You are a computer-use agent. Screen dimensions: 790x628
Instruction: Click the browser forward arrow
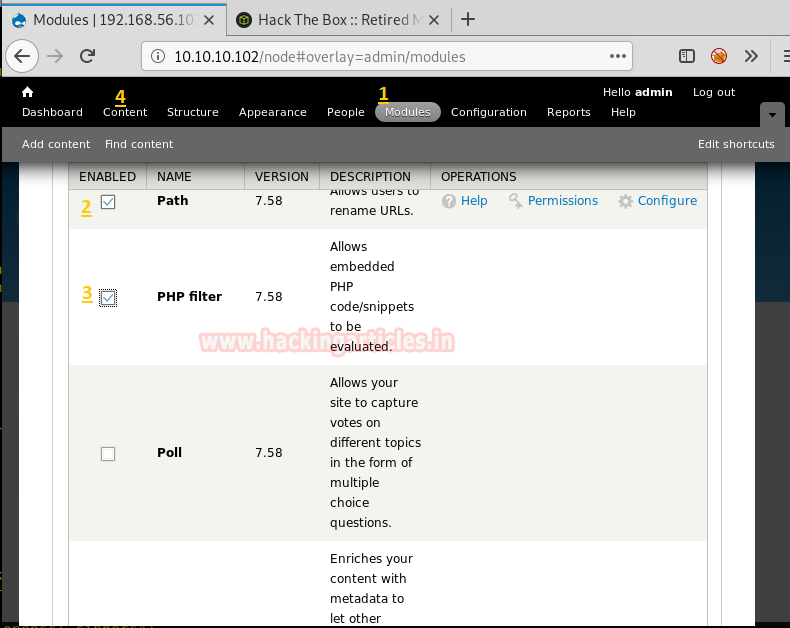point(55,56)
